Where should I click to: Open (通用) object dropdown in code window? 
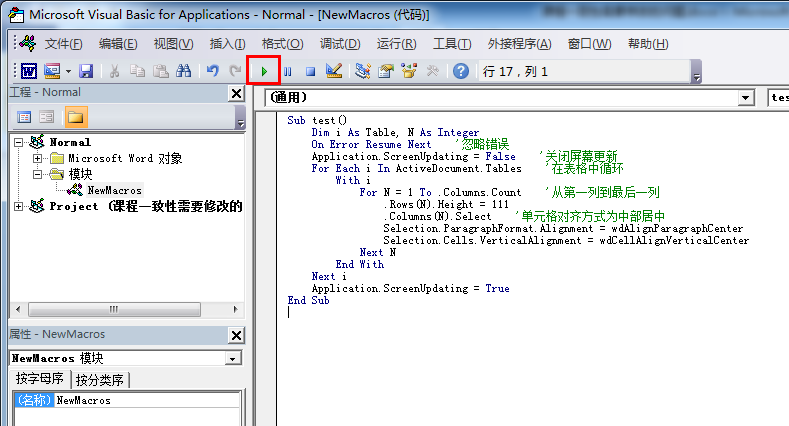tap(746, 98)
